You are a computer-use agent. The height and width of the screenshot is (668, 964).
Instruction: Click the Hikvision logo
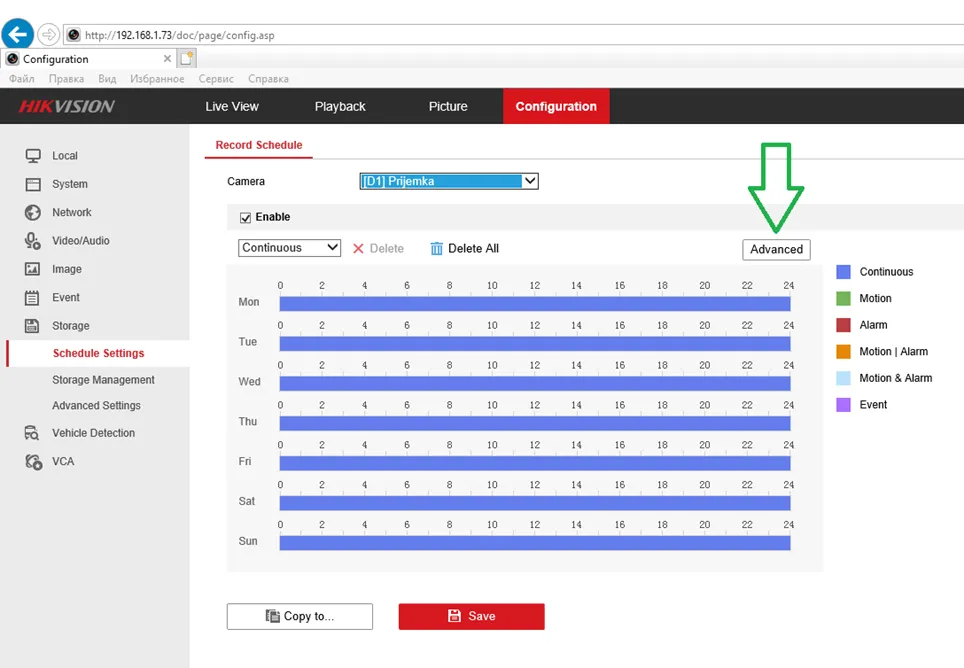click(66, 106)
